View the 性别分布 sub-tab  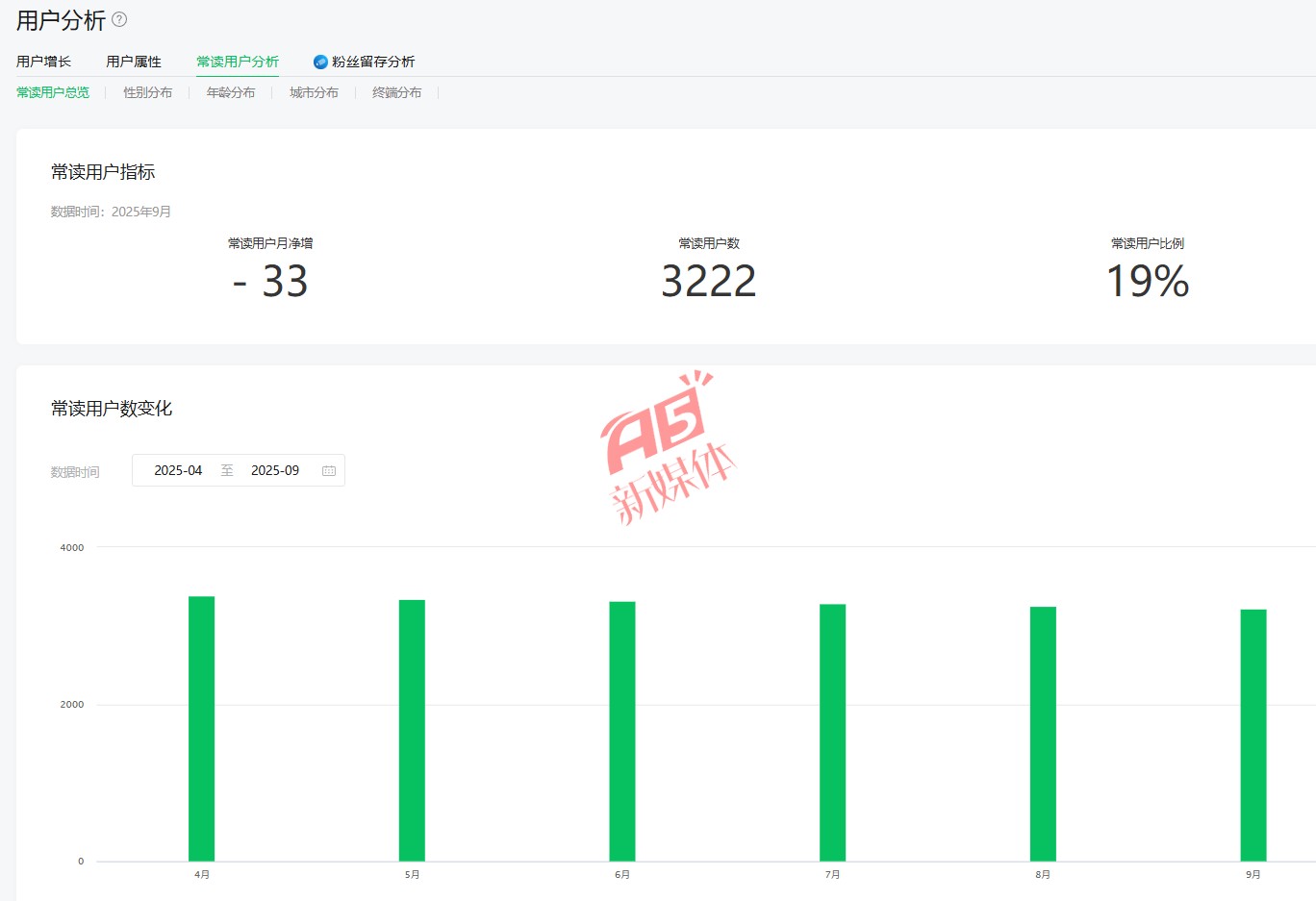coord(148,92)
